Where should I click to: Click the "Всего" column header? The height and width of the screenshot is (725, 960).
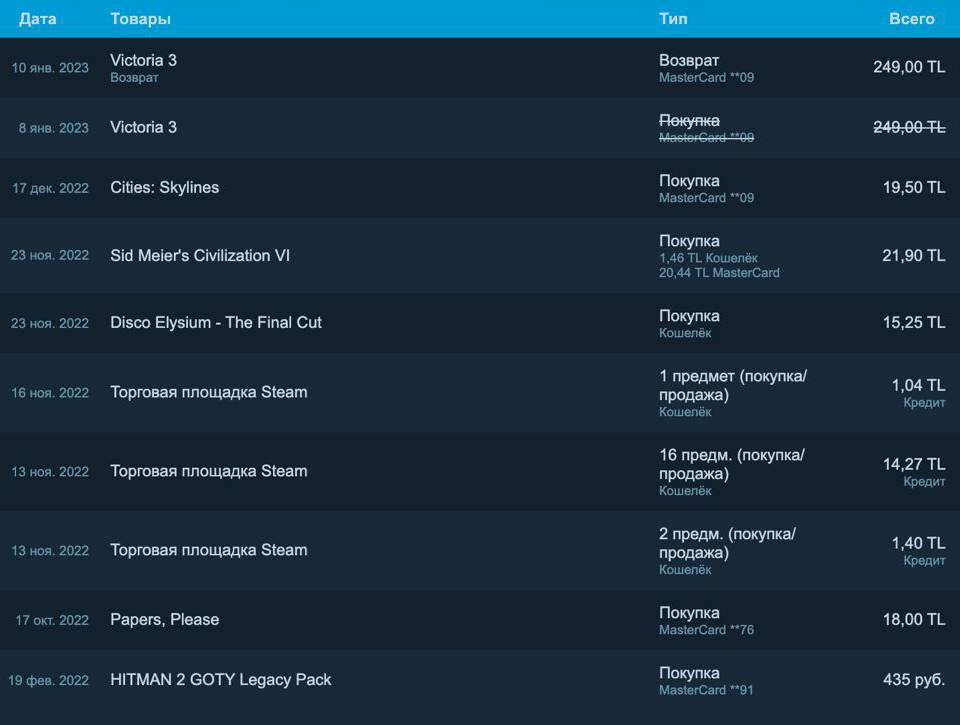point(911,19)
